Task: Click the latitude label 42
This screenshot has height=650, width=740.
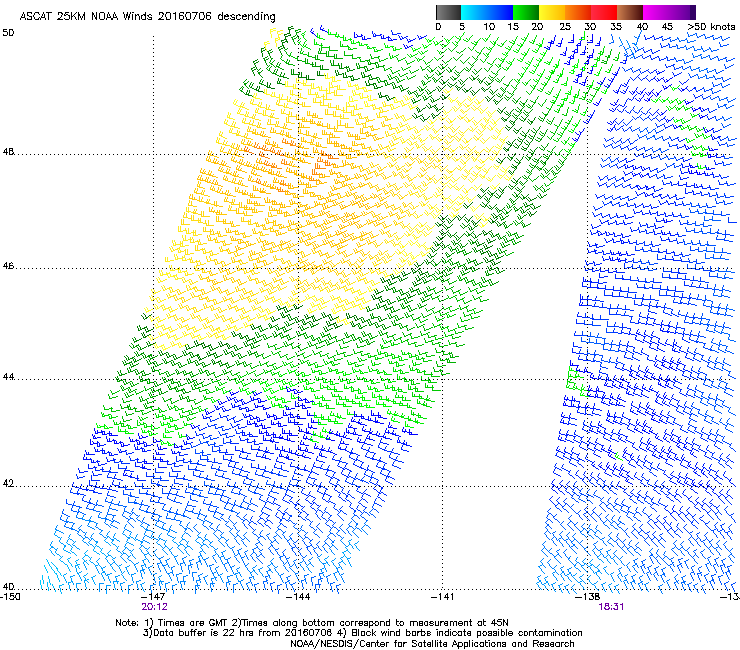Action: pyautogui.click(x=8, y=484)
